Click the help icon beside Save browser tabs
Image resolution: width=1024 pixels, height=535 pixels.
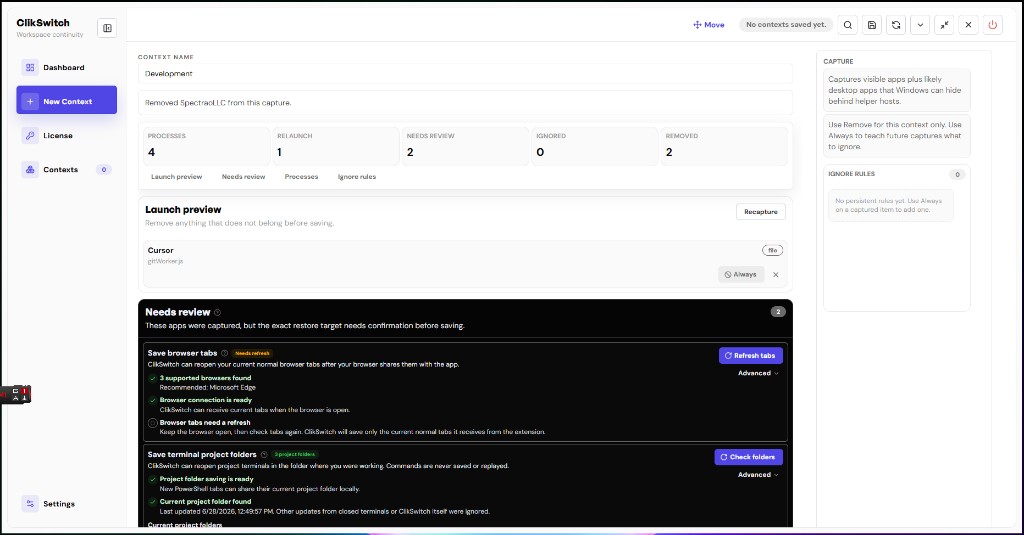point(225,353)
